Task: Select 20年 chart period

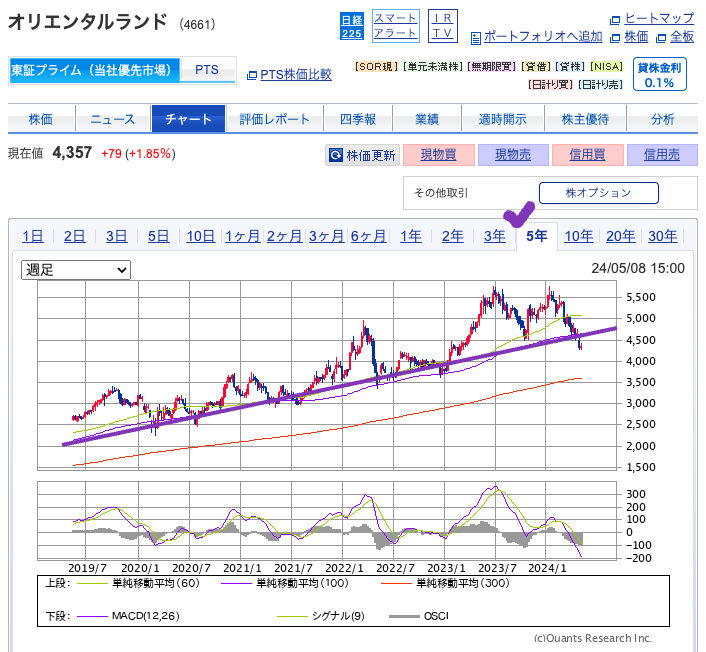Action: tap(620, 236)
